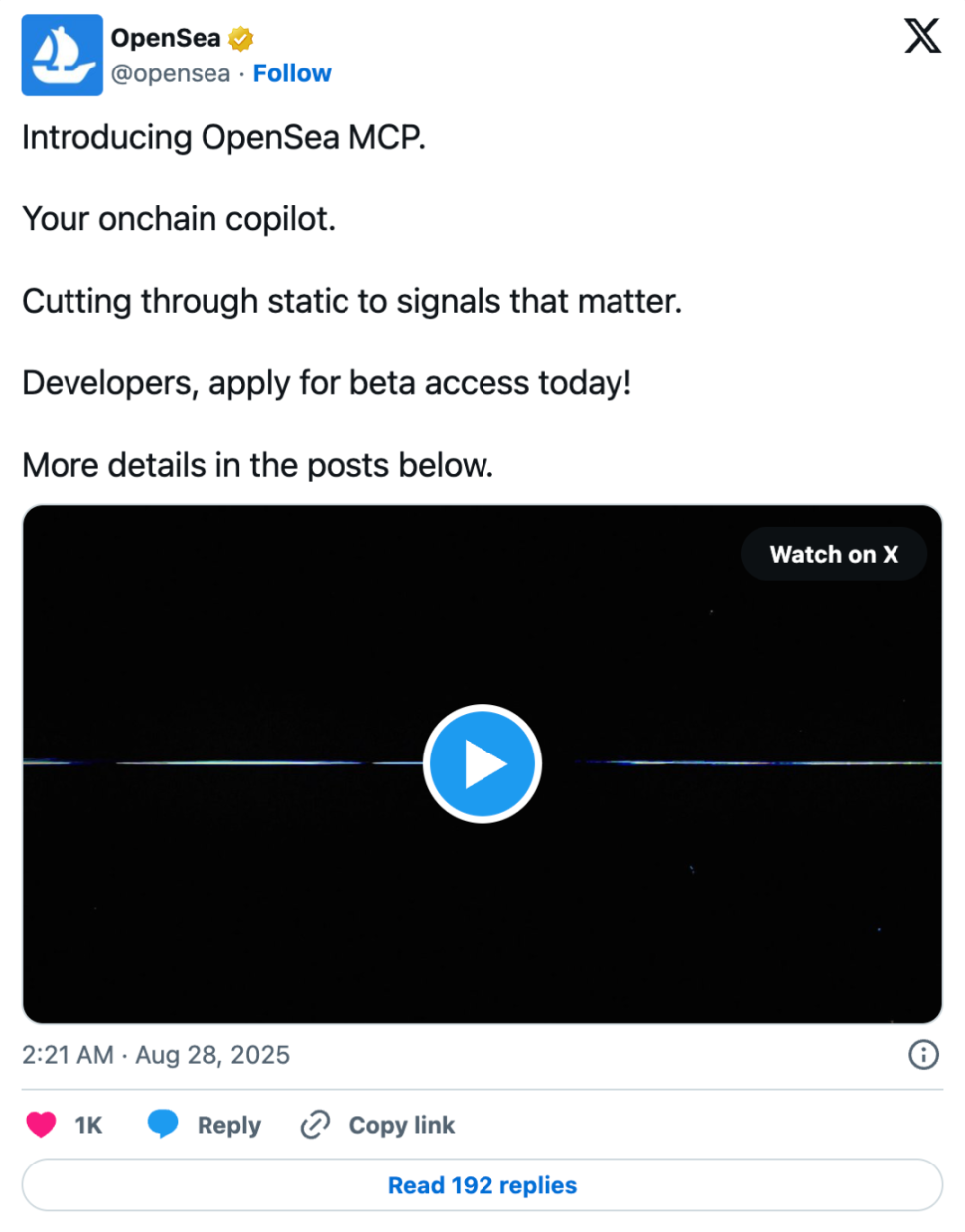This screenshot has height=1232, width=965.
Task: Click the OpenSea ship avatar
Action: point(62,55)
